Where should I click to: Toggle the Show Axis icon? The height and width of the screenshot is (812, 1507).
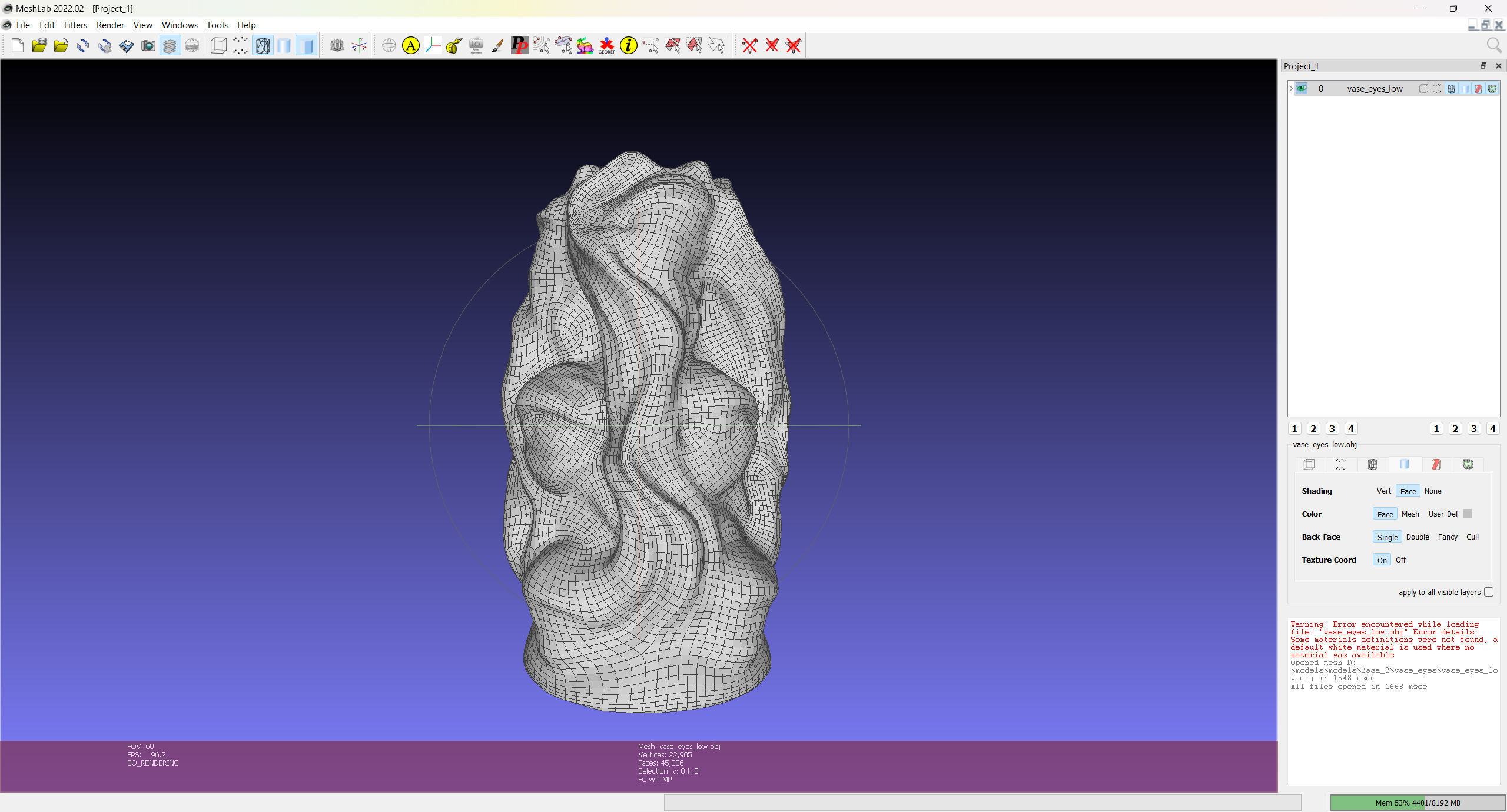coord(359,45)
